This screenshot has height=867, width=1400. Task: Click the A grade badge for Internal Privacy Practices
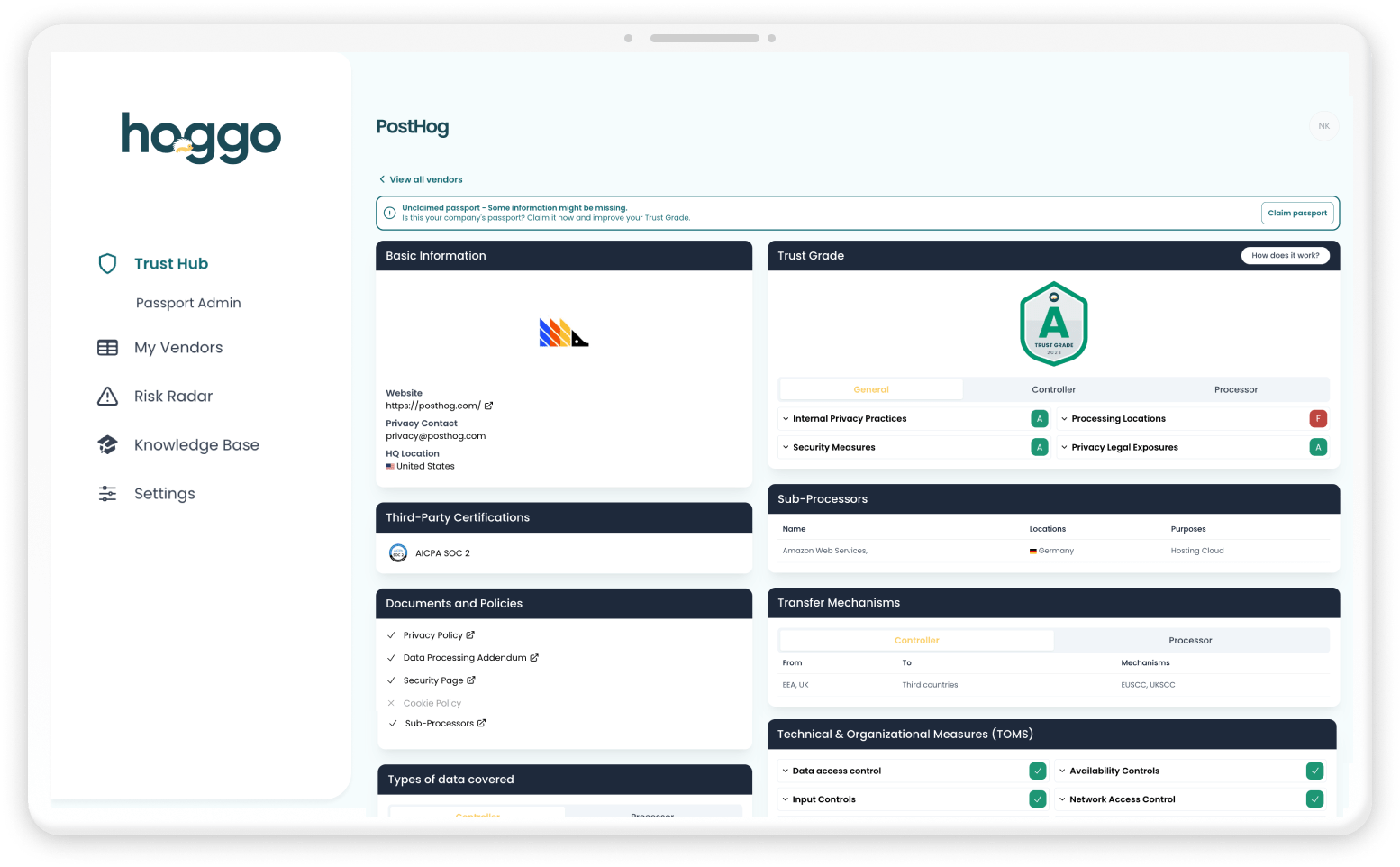click(1040, 419)
